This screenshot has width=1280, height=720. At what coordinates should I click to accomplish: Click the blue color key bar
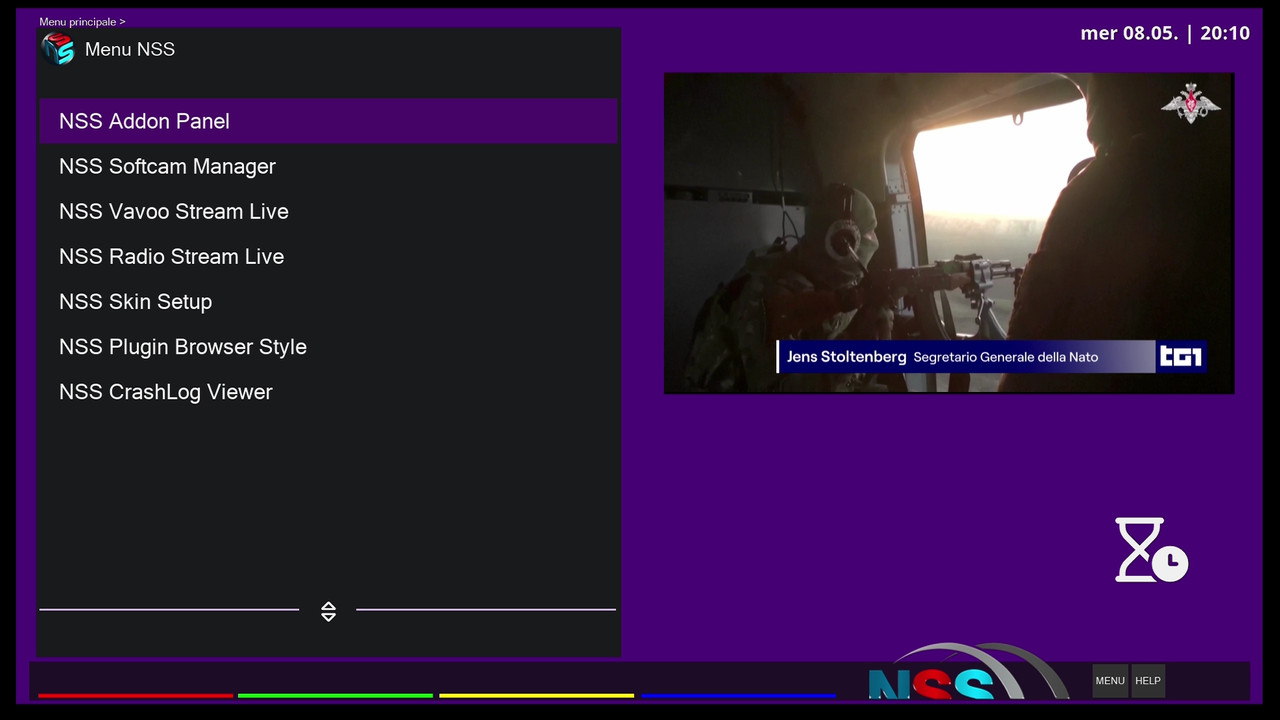pos(738,695)
